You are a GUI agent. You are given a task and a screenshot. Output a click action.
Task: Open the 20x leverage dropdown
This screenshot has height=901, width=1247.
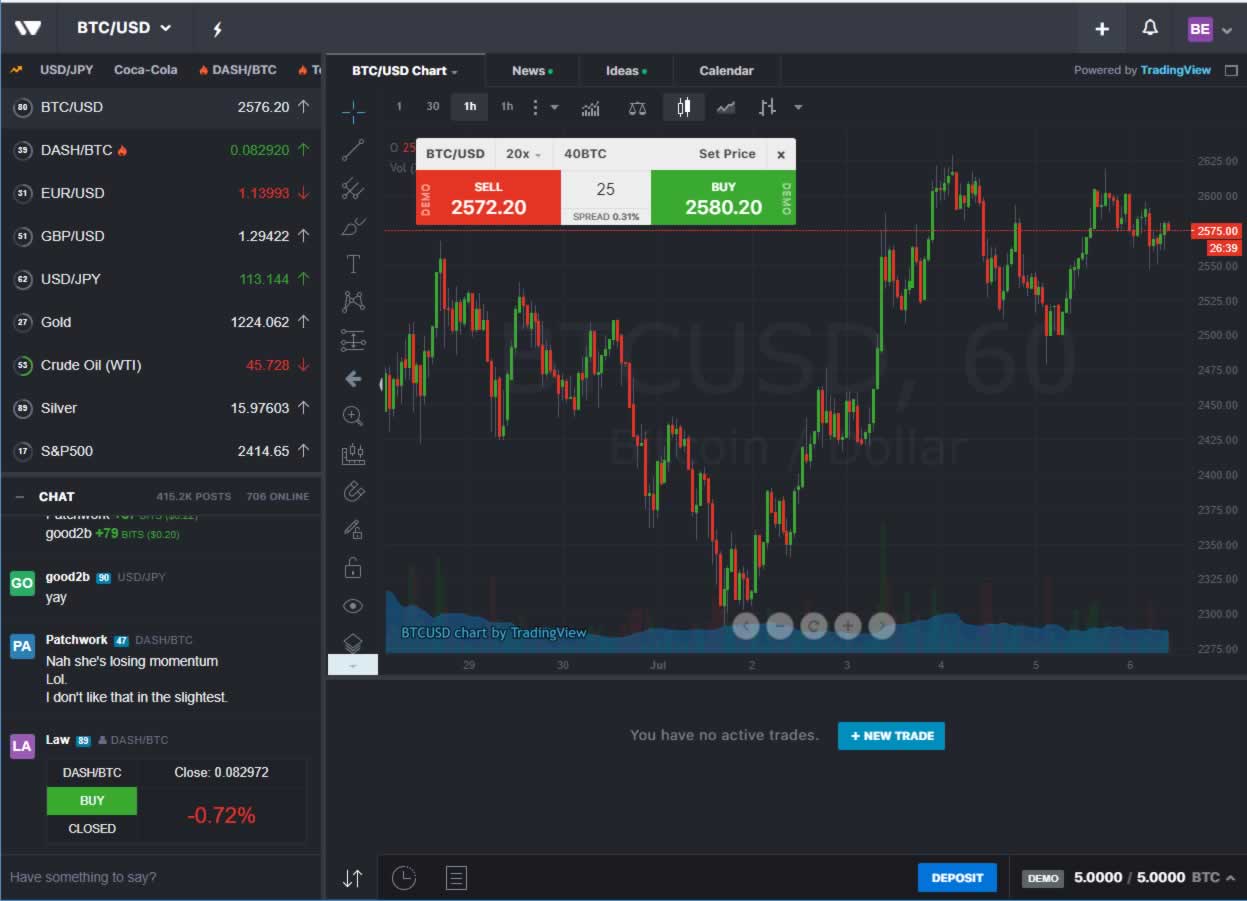[524, 154]
